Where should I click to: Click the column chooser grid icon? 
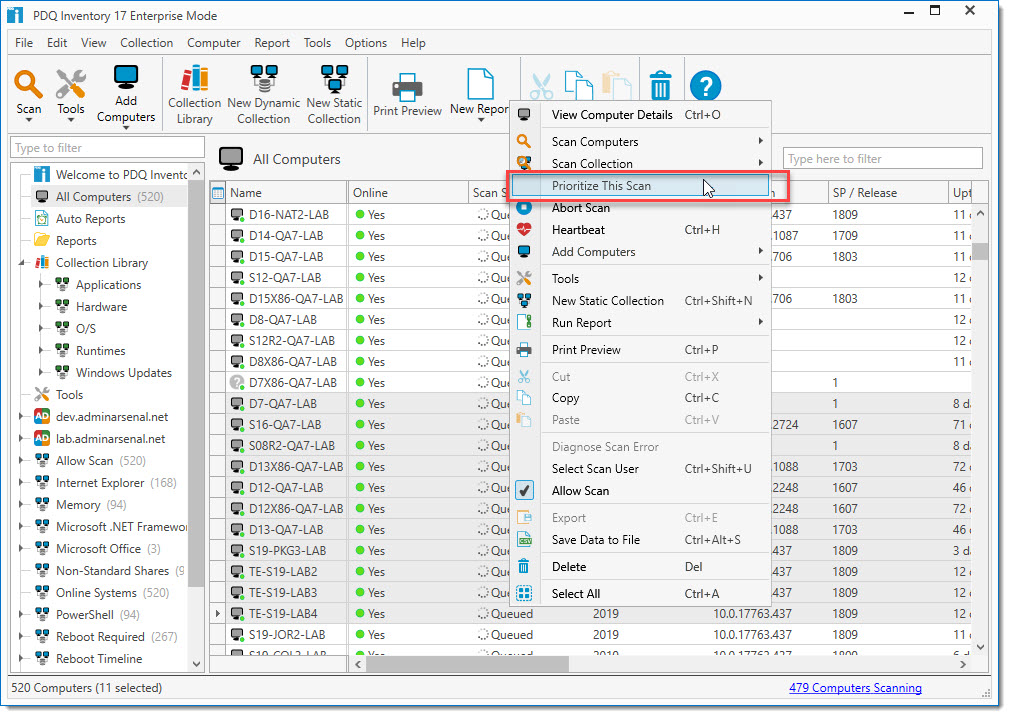pyautogui.click(x=218, y=193)
